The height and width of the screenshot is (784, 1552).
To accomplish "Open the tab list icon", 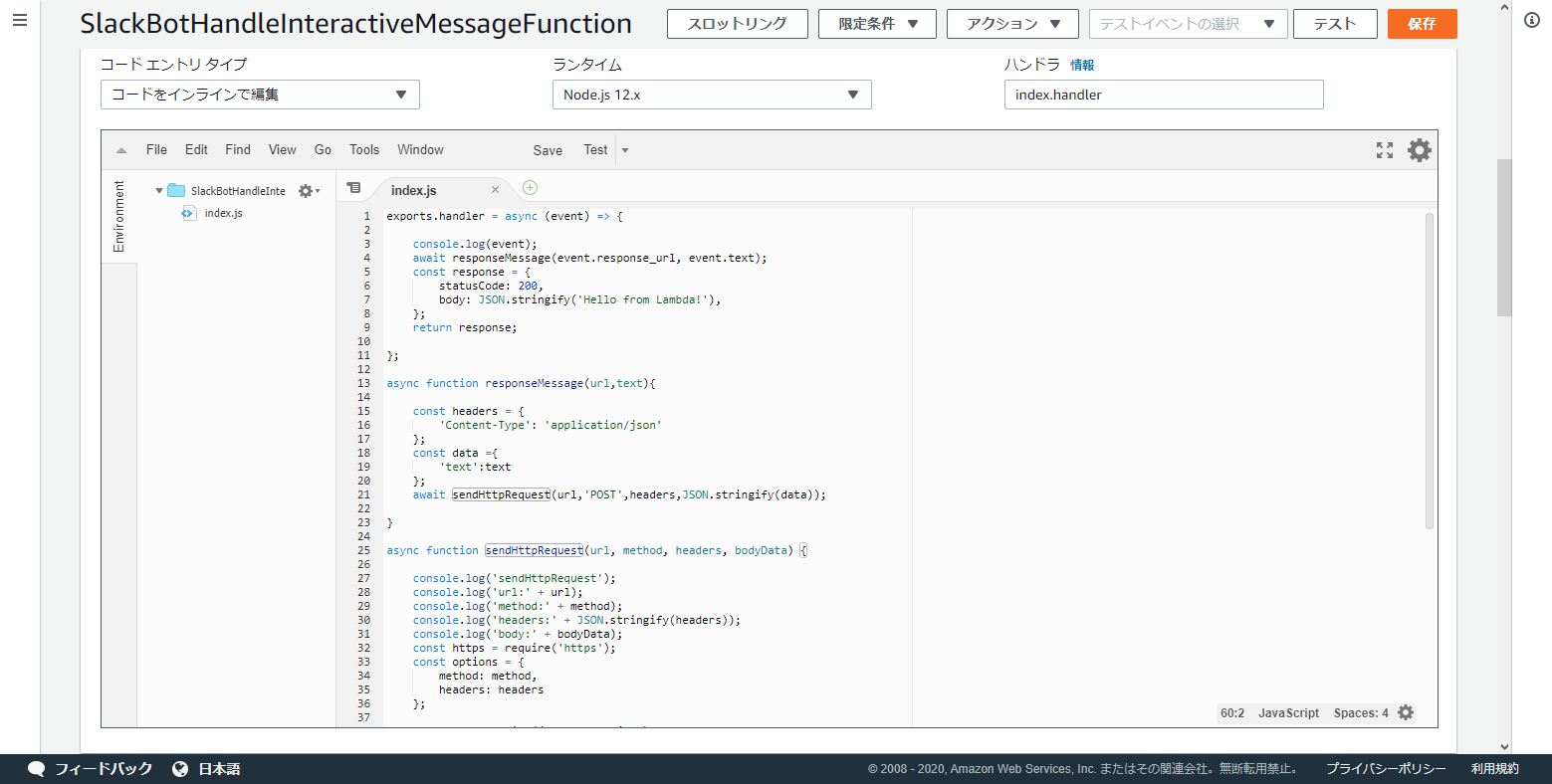I will point(353,187).
